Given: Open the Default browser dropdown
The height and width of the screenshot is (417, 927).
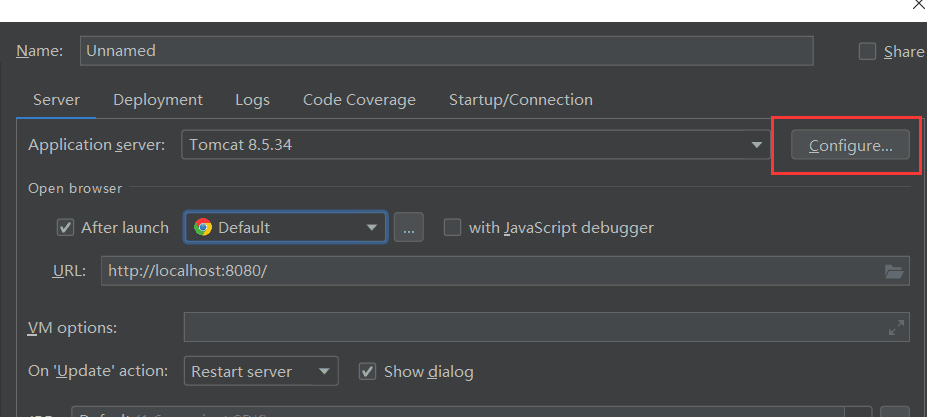Looking at the screenshot, I should [372, 227].
